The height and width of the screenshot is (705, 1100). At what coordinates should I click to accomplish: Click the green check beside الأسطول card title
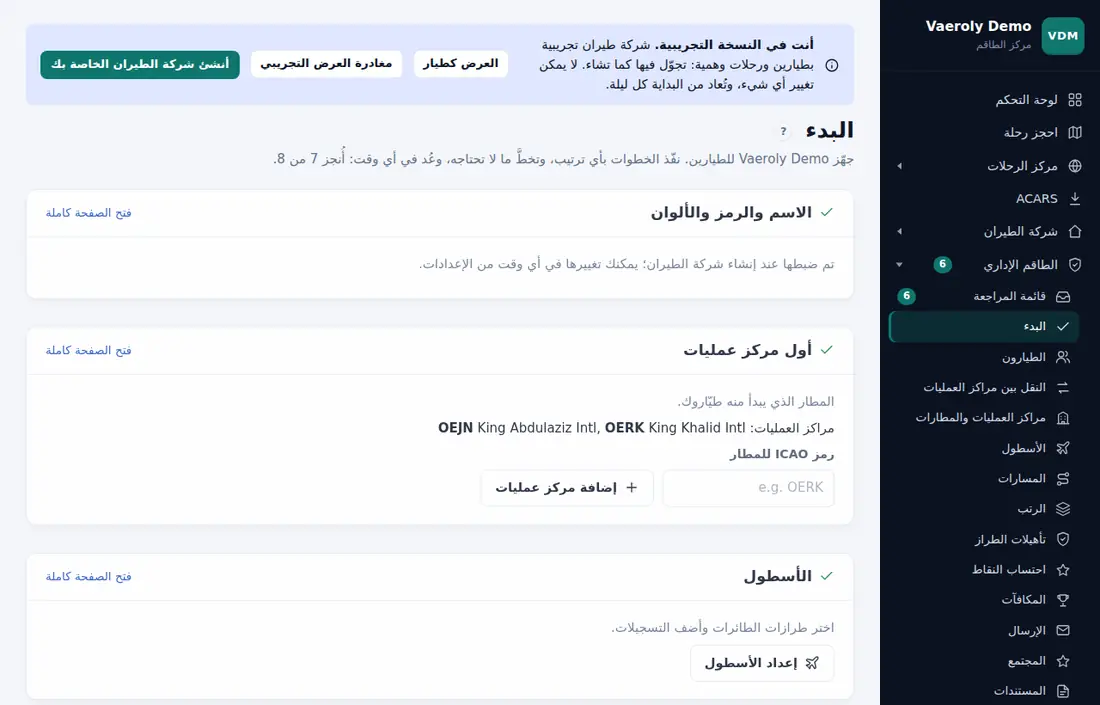[827, 576]
